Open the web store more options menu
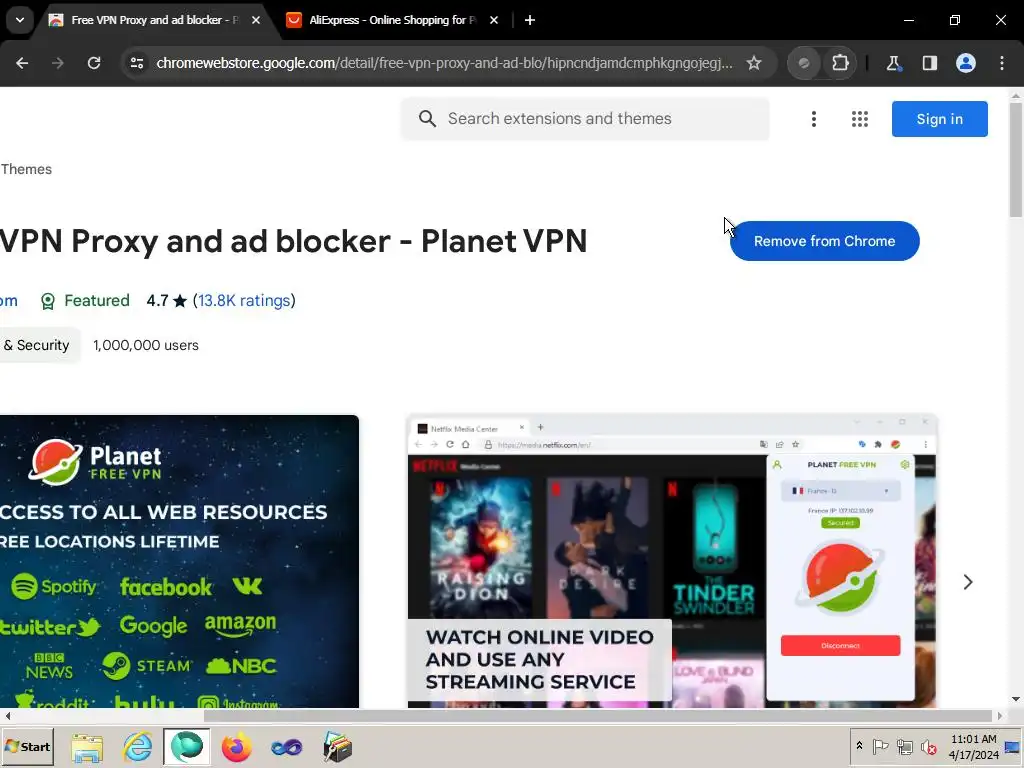 pyautogui.click(x=814, y=119)
